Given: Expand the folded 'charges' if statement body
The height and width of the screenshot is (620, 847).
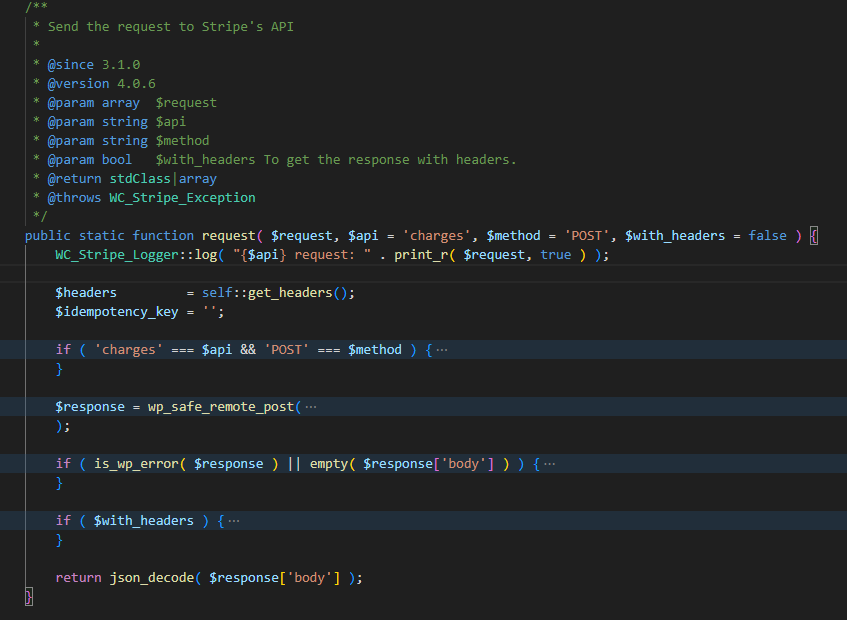Looking at the screenshot, I should coord(440,349).
